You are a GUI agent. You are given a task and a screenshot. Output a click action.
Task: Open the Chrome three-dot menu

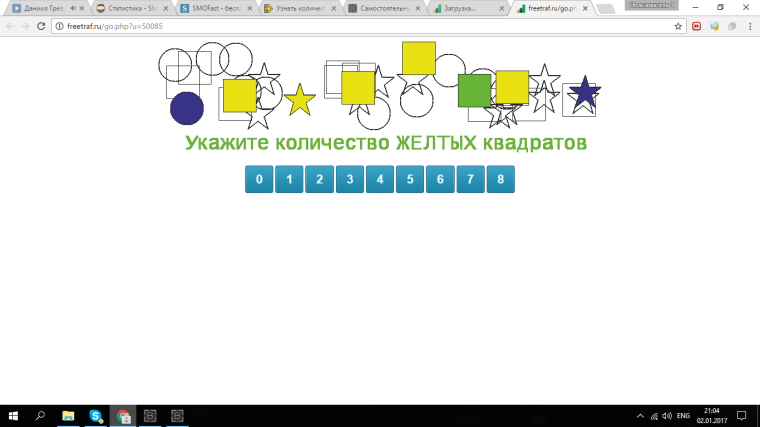coord(748,26)
